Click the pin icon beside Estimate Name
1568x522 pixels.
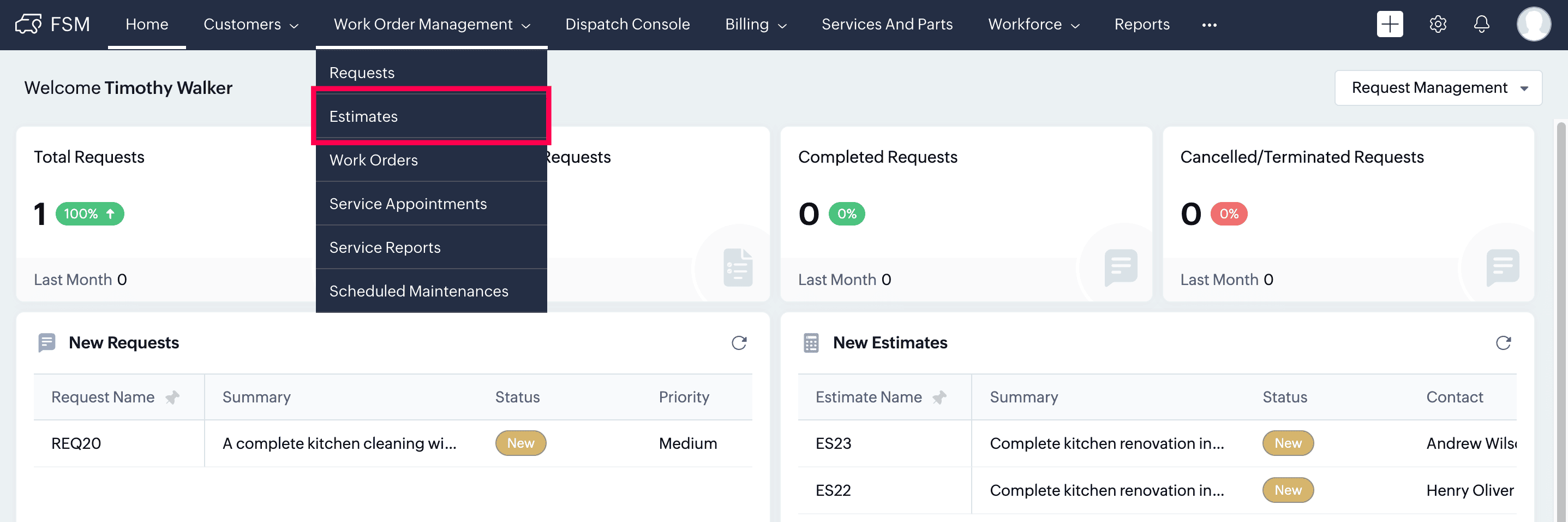click(x=939, y=398)
